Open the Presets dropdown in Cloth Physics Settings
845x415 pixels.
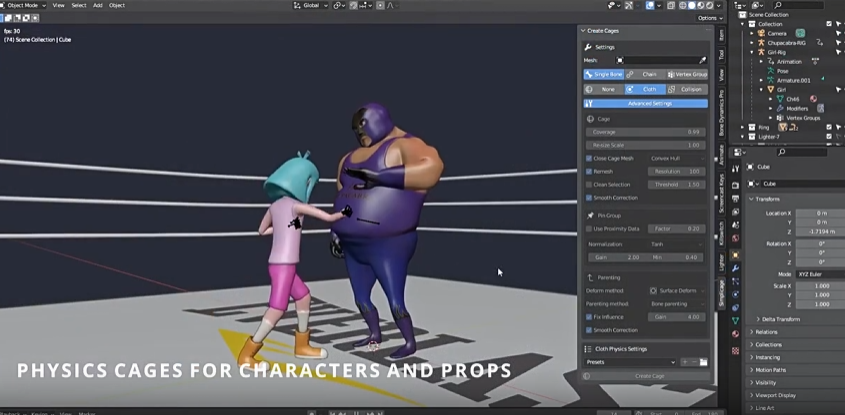click(632, 362)
